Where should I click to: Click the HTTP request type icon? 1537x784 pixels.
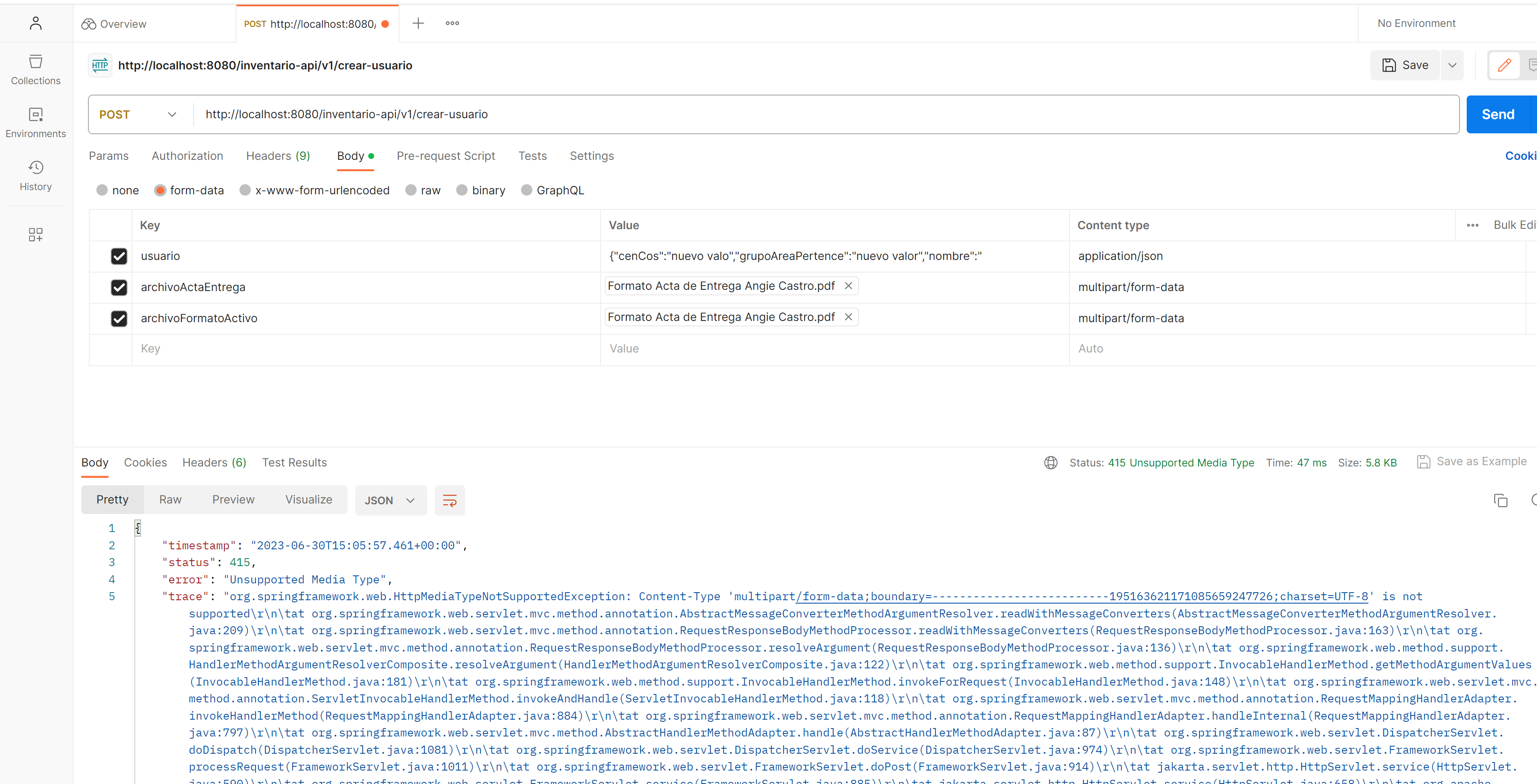[x=100, y=65]
